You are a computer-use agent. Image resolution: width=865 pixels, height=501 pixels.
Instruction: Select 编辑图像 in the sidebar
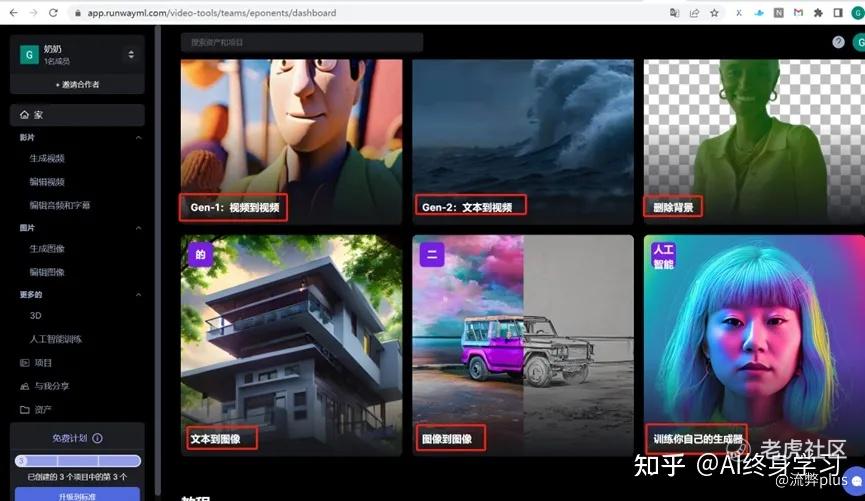47,272
